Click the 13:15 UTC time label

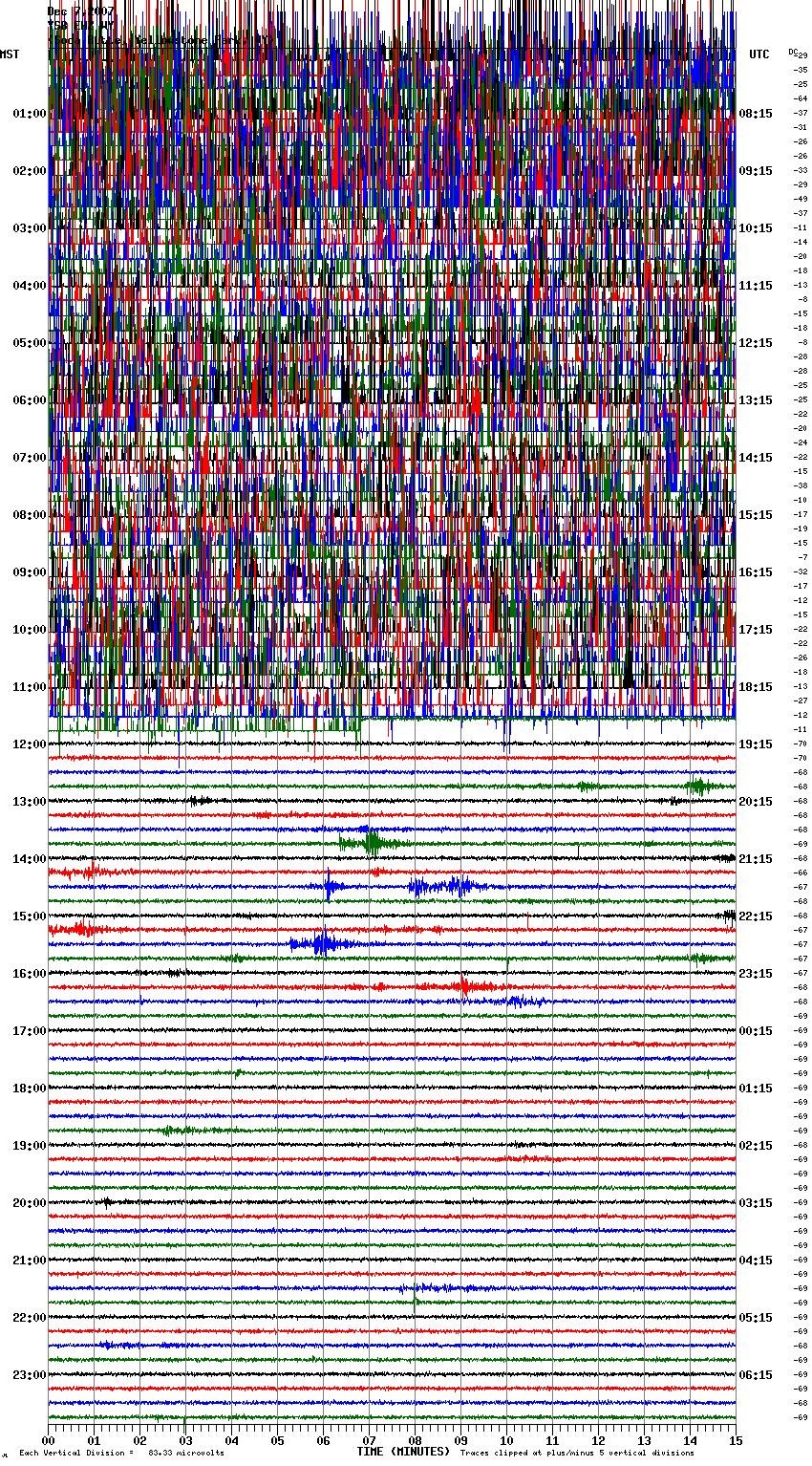[756, 400]
